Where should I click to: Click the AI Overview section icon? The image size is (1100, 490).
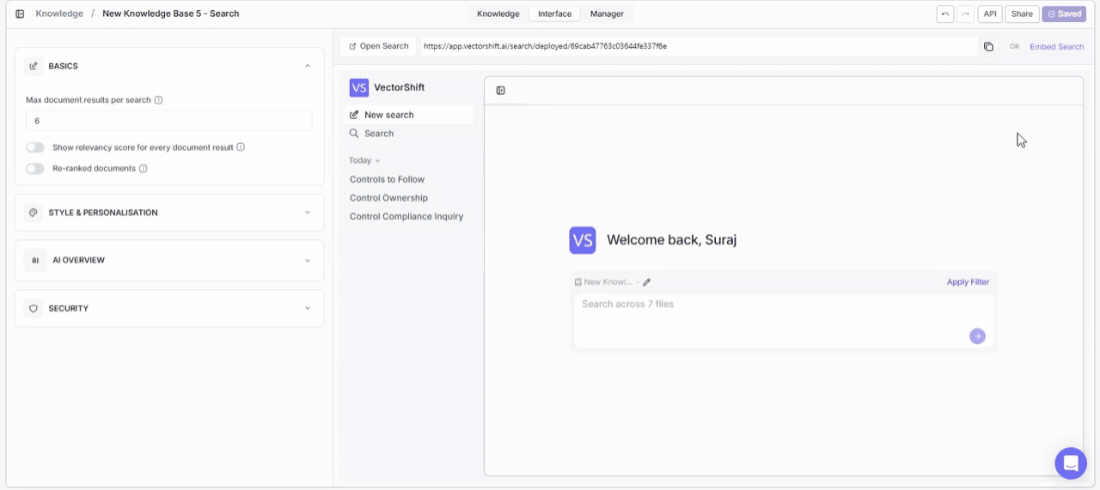point(34,260)
